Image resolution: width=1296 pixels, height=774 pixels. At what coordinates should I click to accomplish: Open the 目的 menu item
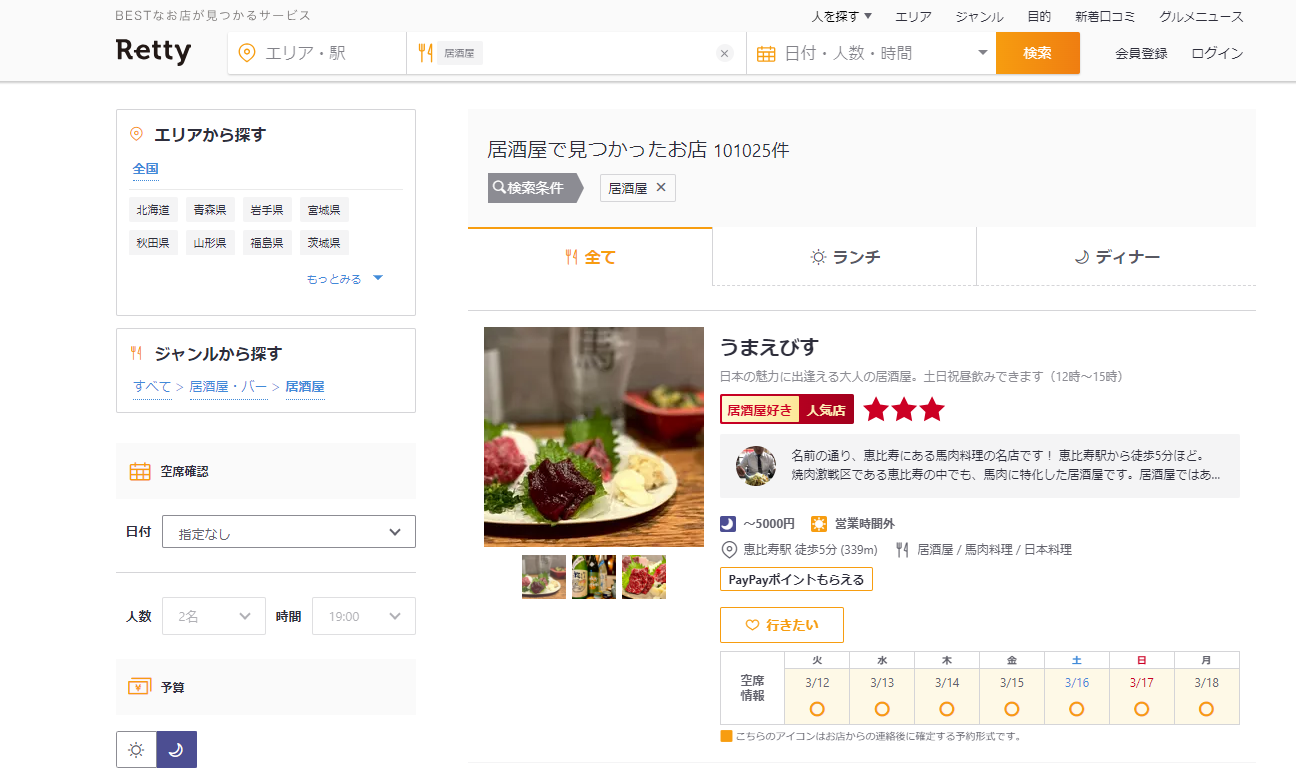pos(1039,16)
